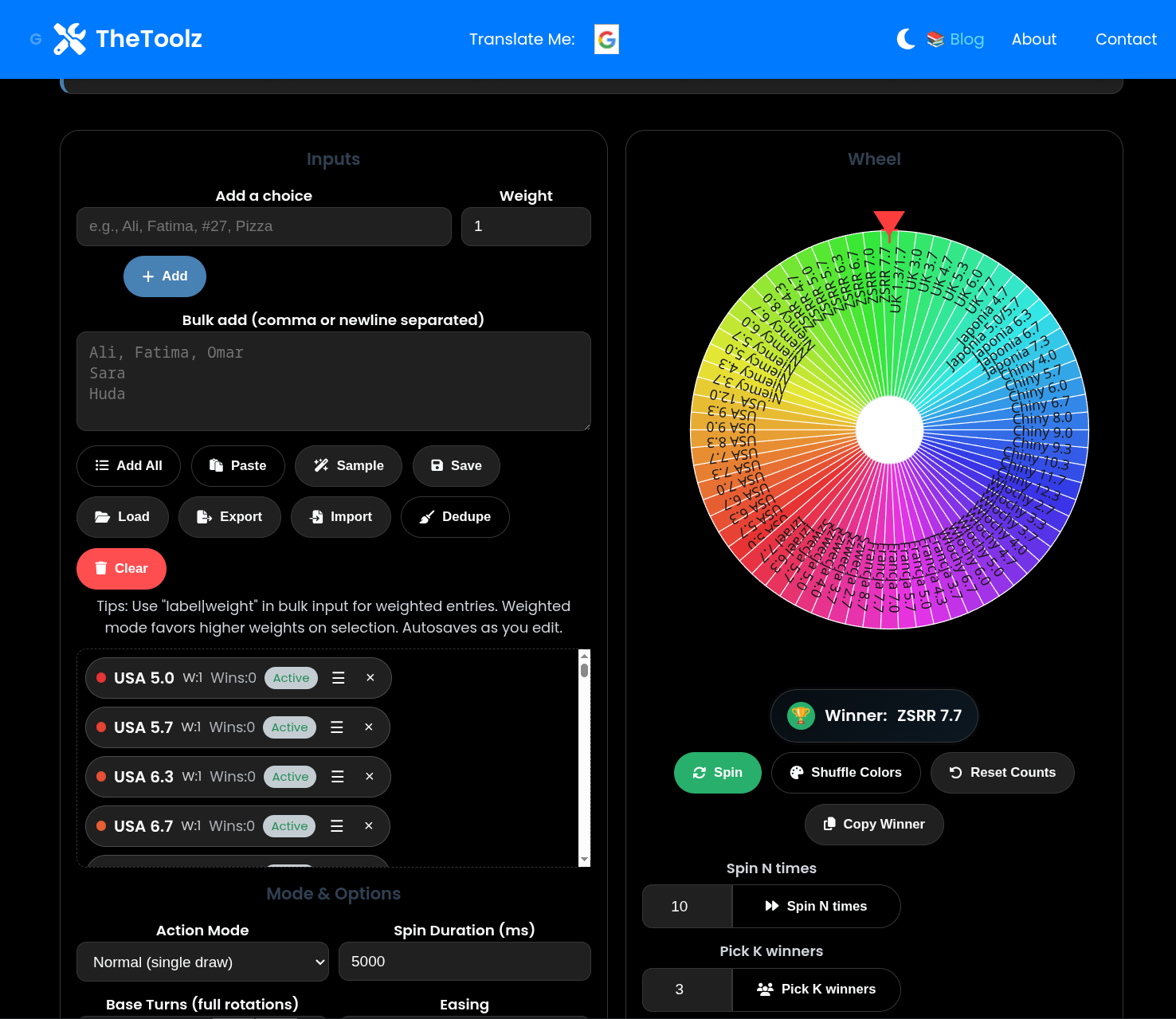This screenshot has width=1176, height=1019.
Task: Click the USA 6.3 color dot
Action: pyautogui.click(x=101, y=777)
